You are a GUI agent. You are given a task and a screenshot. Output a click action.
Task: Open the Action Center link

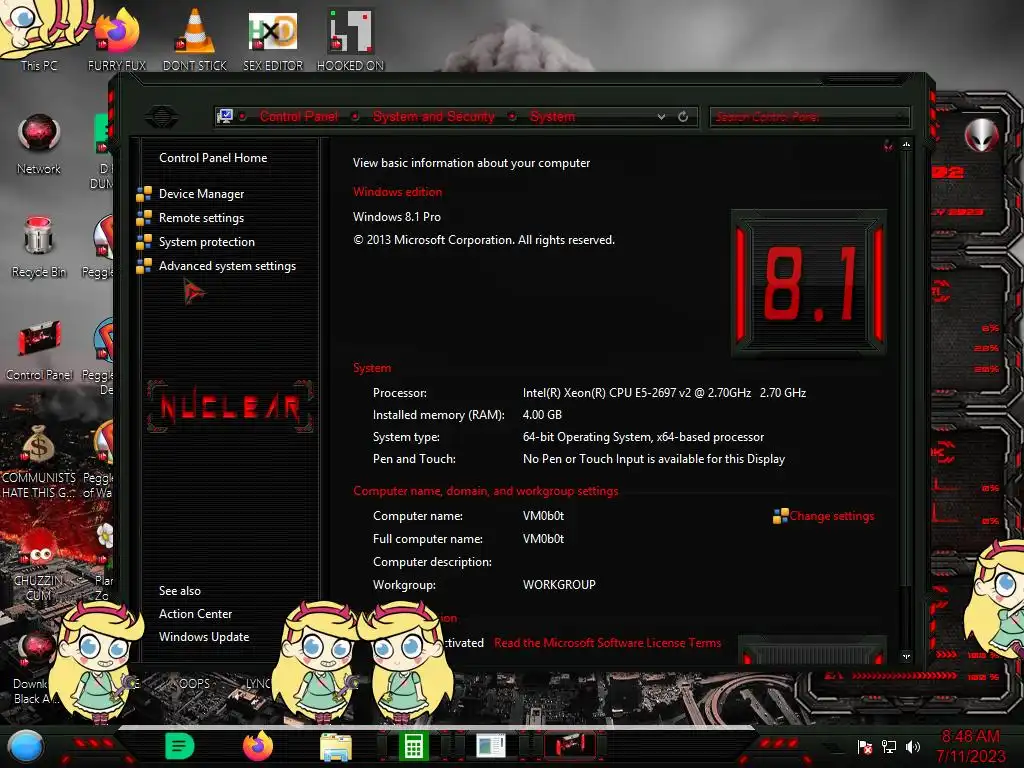click(x=195, y=614)
